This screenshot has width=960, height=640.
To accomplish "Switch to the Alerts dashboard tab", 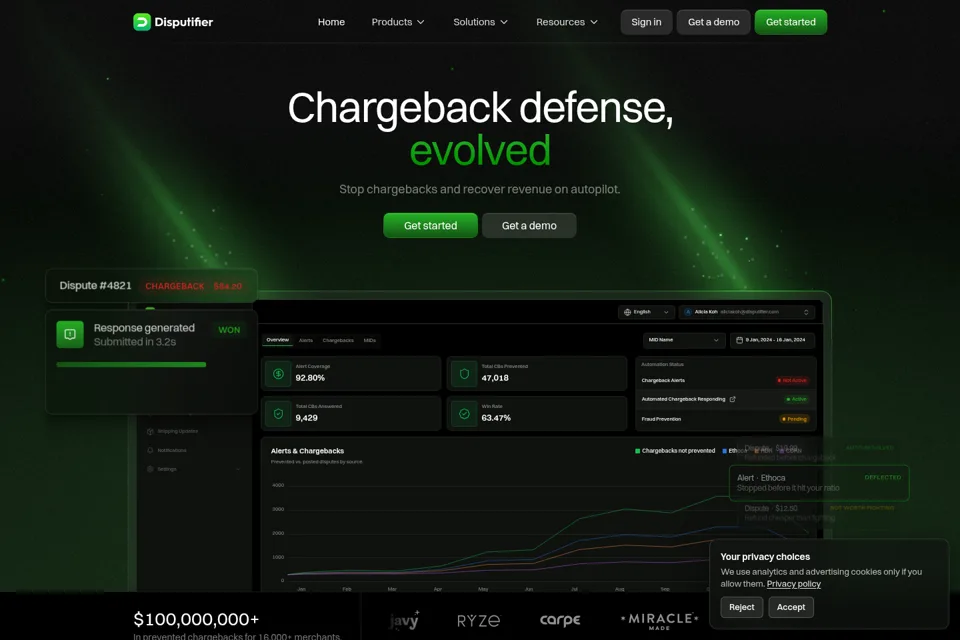I will tap(306, 341).
